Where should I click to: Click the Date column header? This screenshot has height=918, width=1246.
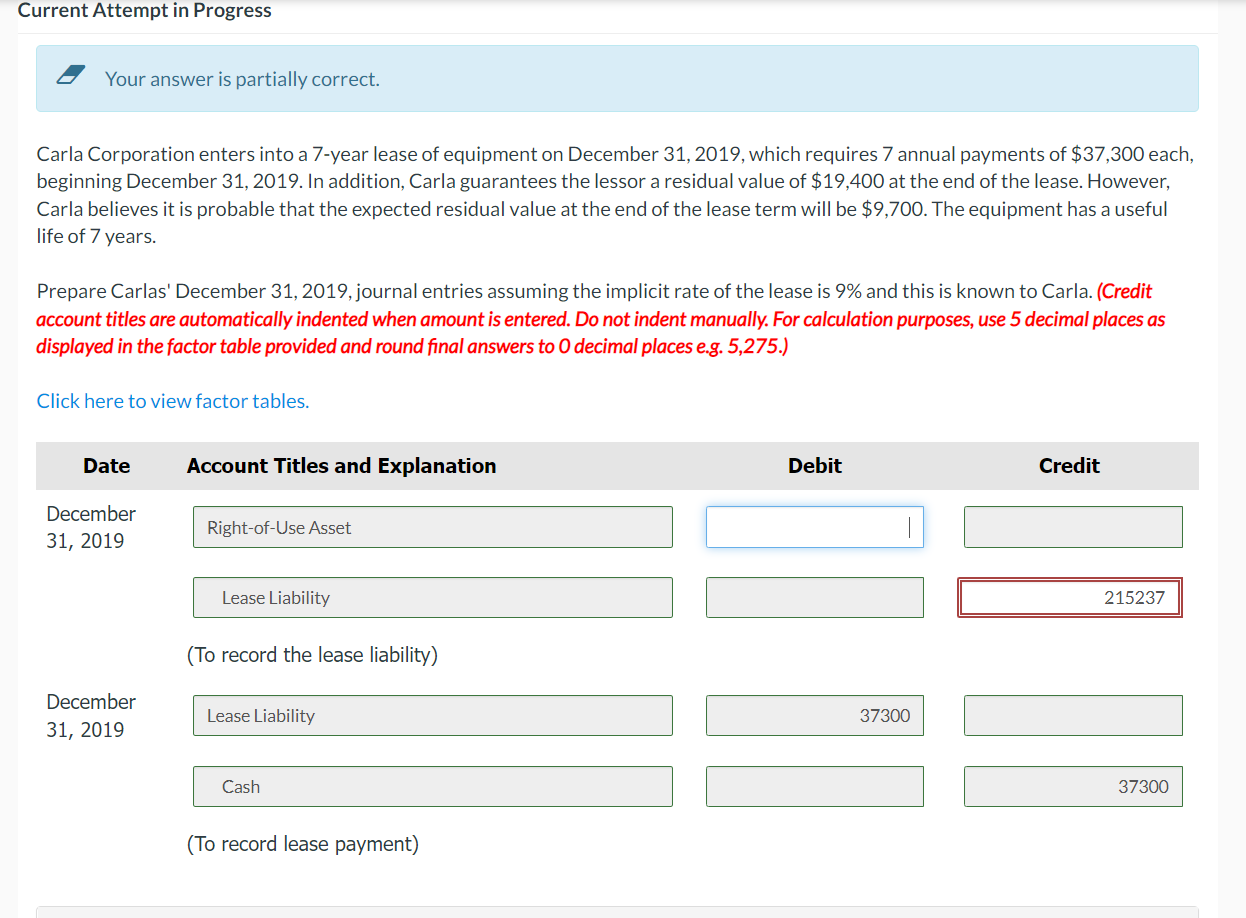[107, 466]
